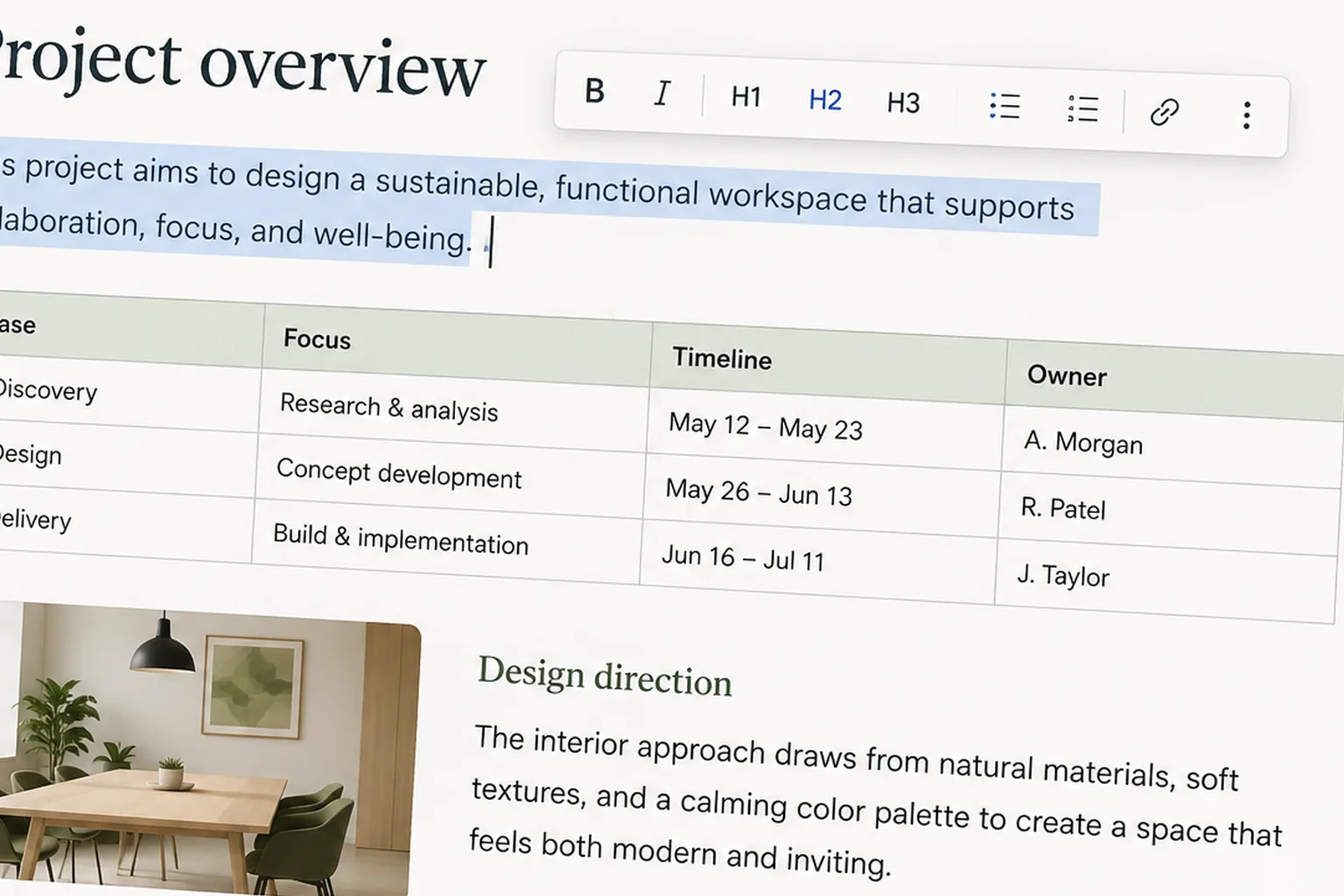The width and height of the screenshot is (1344, 896).
Task: Apply the H2 heading style
Action: click(x=824, y=100)
